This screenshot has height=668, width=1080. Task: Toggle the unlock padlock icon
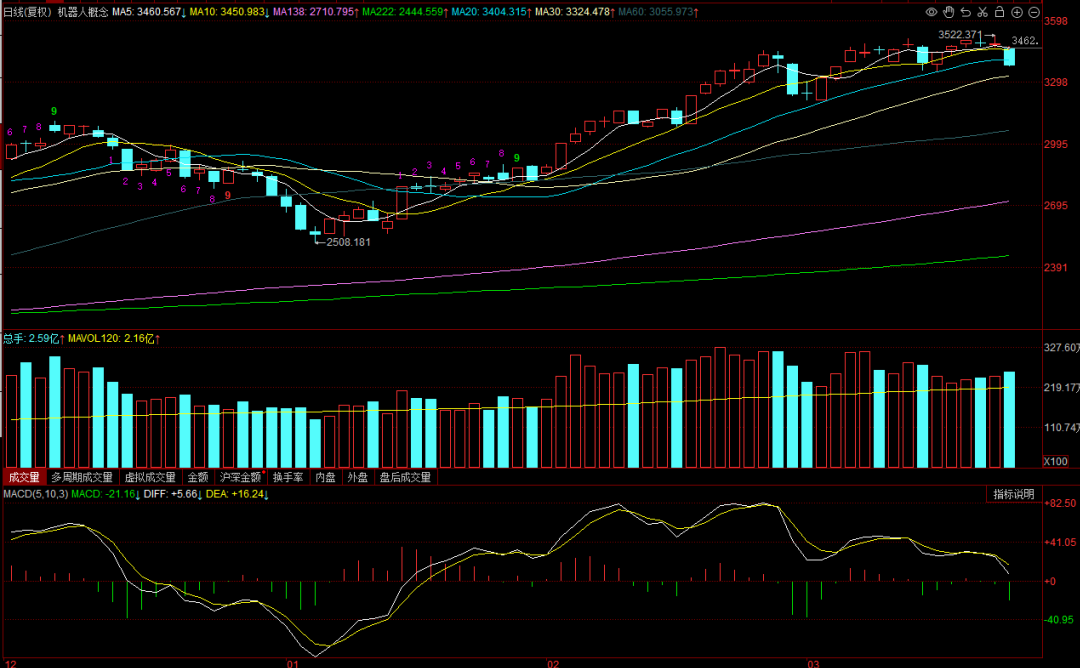click(x=1000, y=12)
